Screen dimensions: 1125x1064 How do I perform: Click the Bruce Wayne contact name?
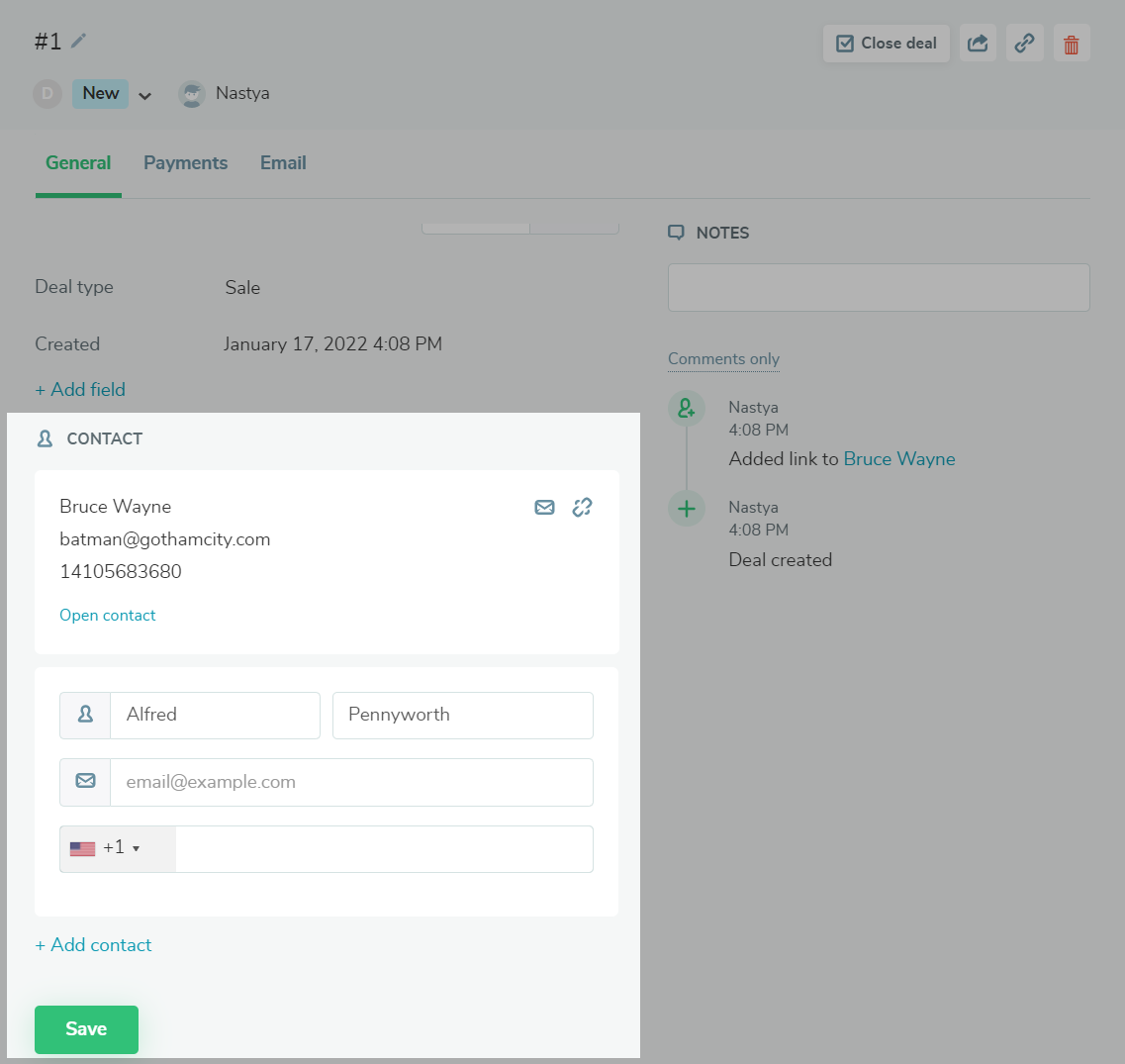[x=116, y=507]
